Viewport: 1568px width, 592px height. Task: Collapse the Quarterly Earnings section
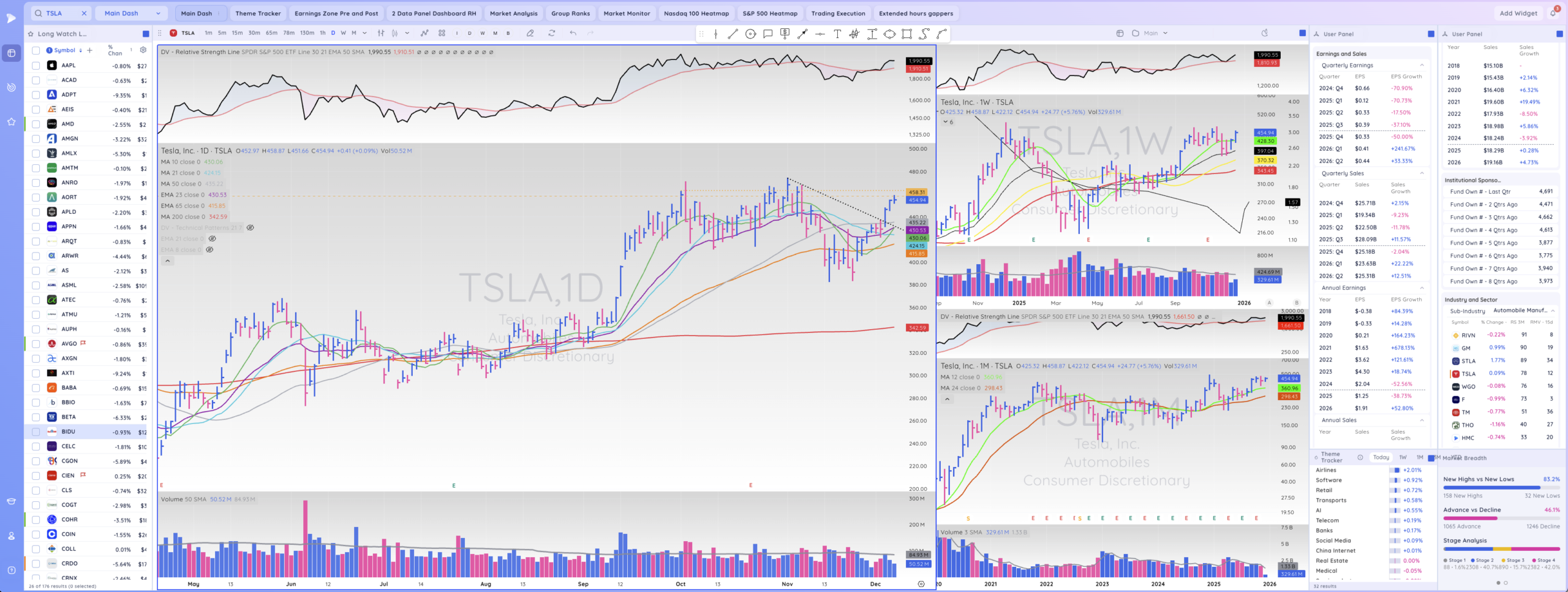[1422, 65]
